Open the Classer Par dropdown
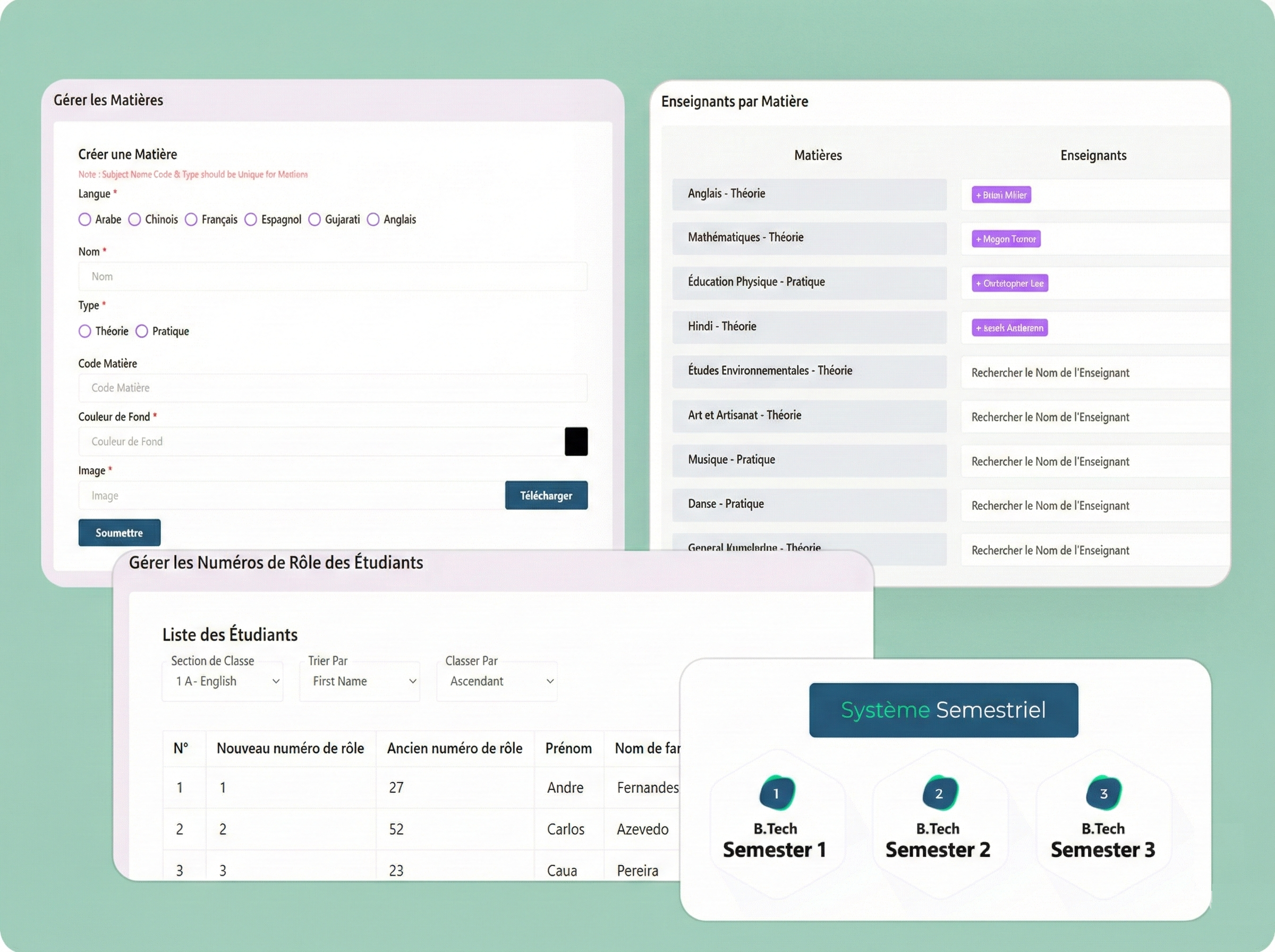 (x=497, y=681)
